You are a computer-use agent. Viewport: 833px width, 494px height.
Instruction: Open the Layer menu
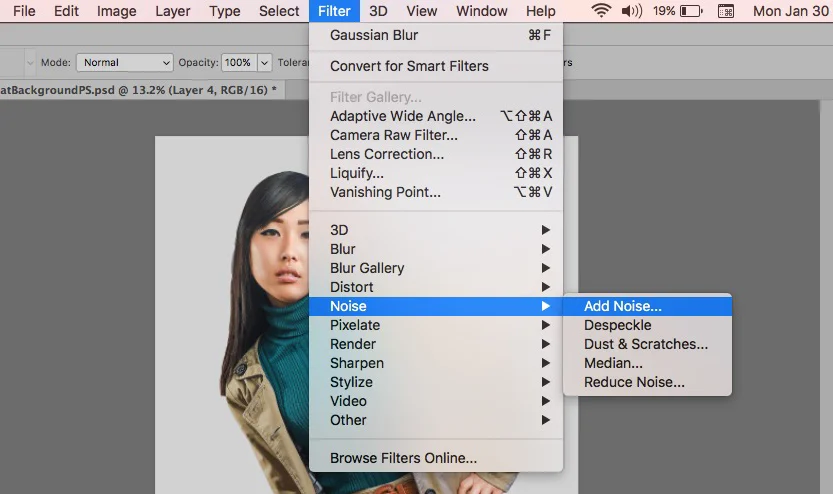tap(173, 11)
